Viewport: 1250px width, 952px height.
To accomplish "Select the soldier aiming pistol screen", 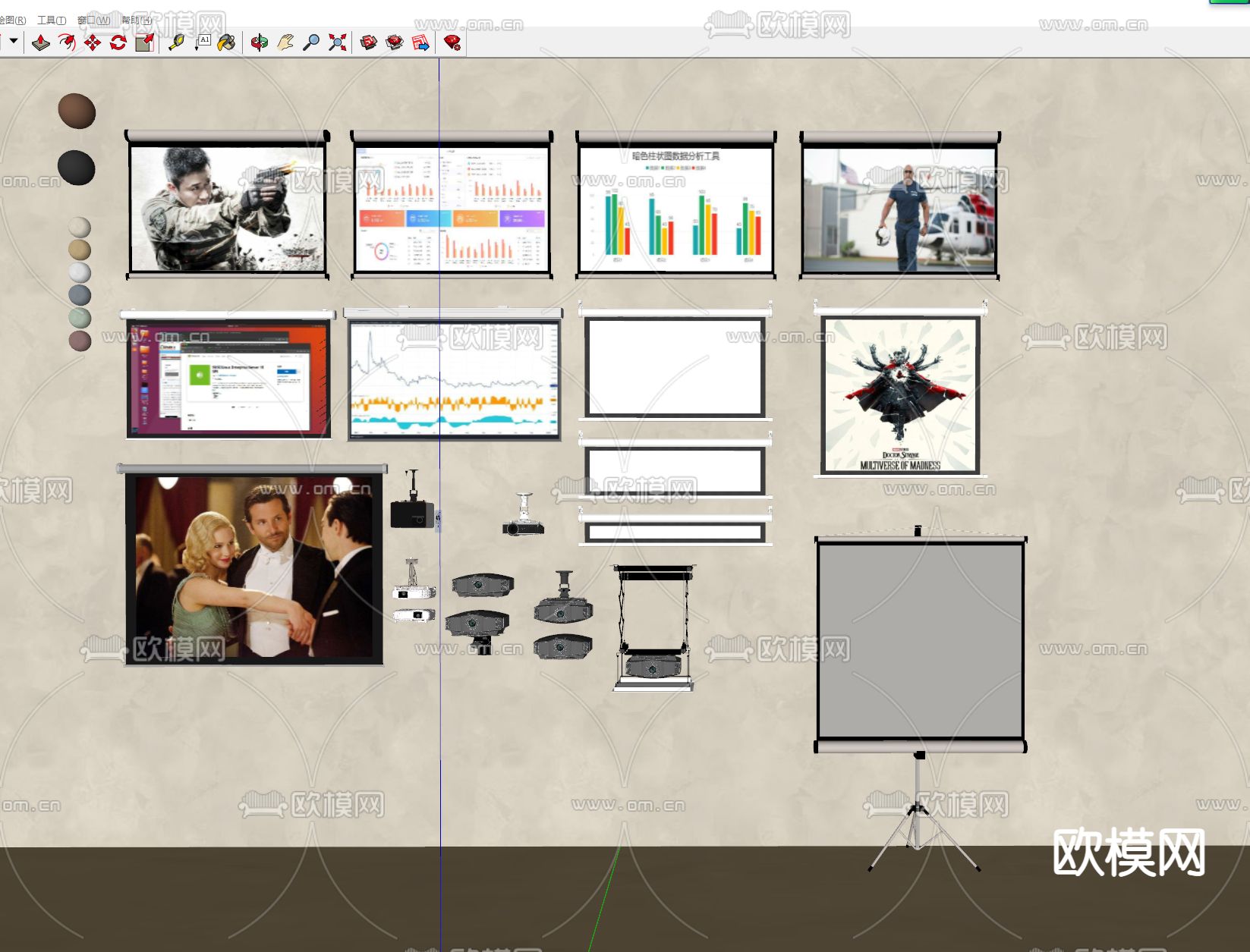I will click(228, 205).
